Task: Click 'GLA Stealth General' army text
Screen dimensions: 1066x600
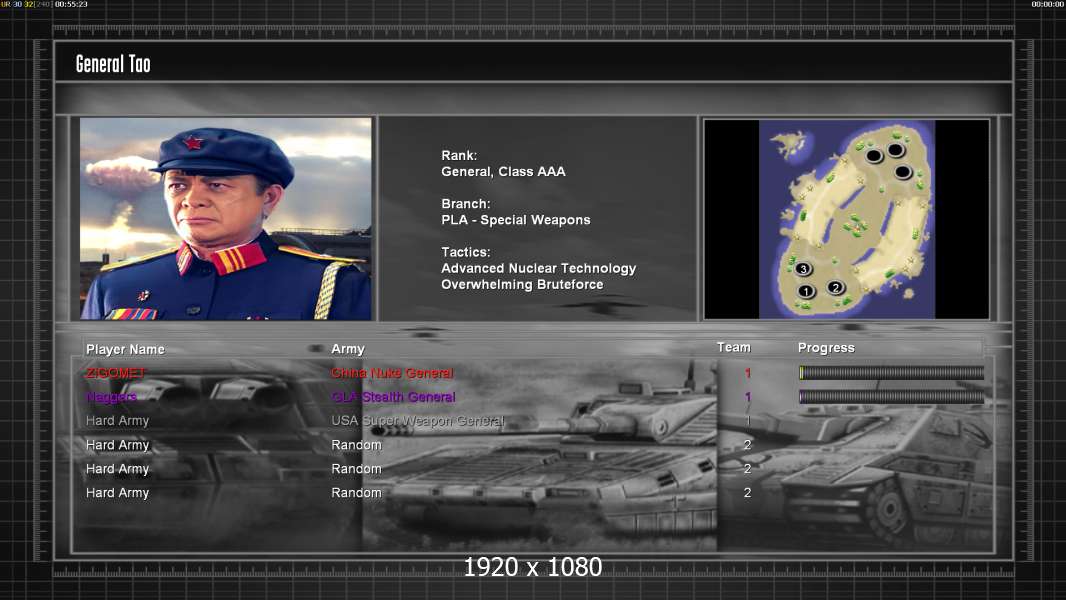Action: pyautogui.click(x=394, y=397)
